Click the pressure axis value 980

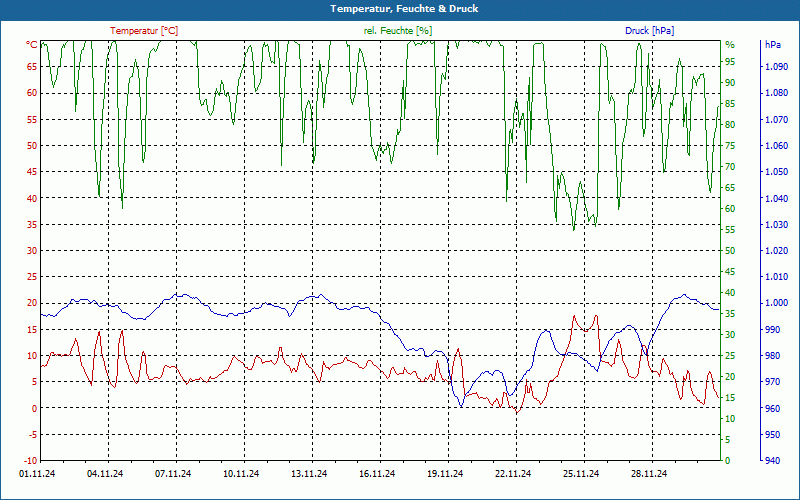772,356
